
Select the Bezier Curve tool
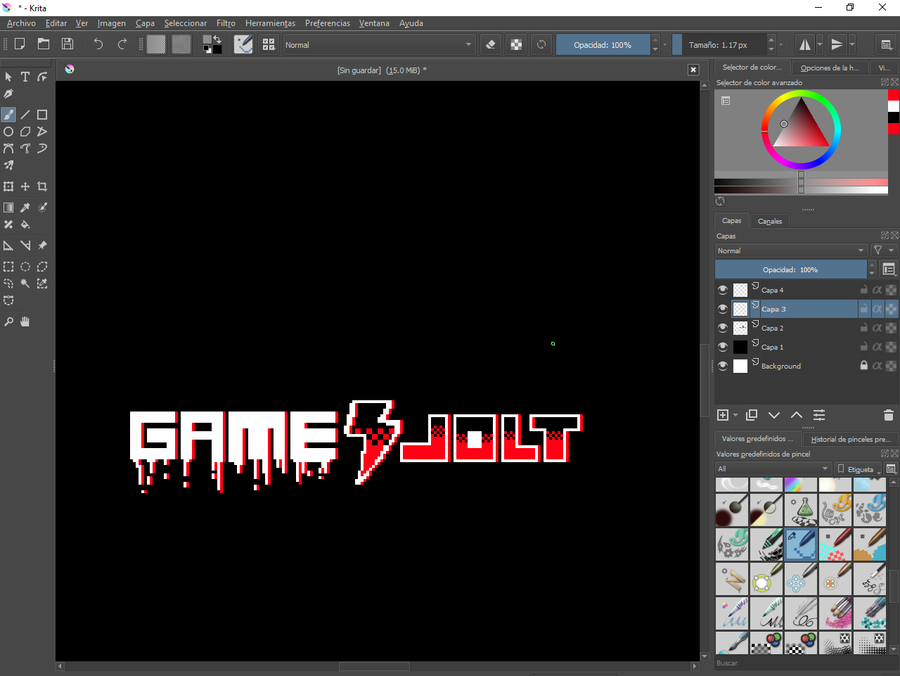(x=9, y=148)
